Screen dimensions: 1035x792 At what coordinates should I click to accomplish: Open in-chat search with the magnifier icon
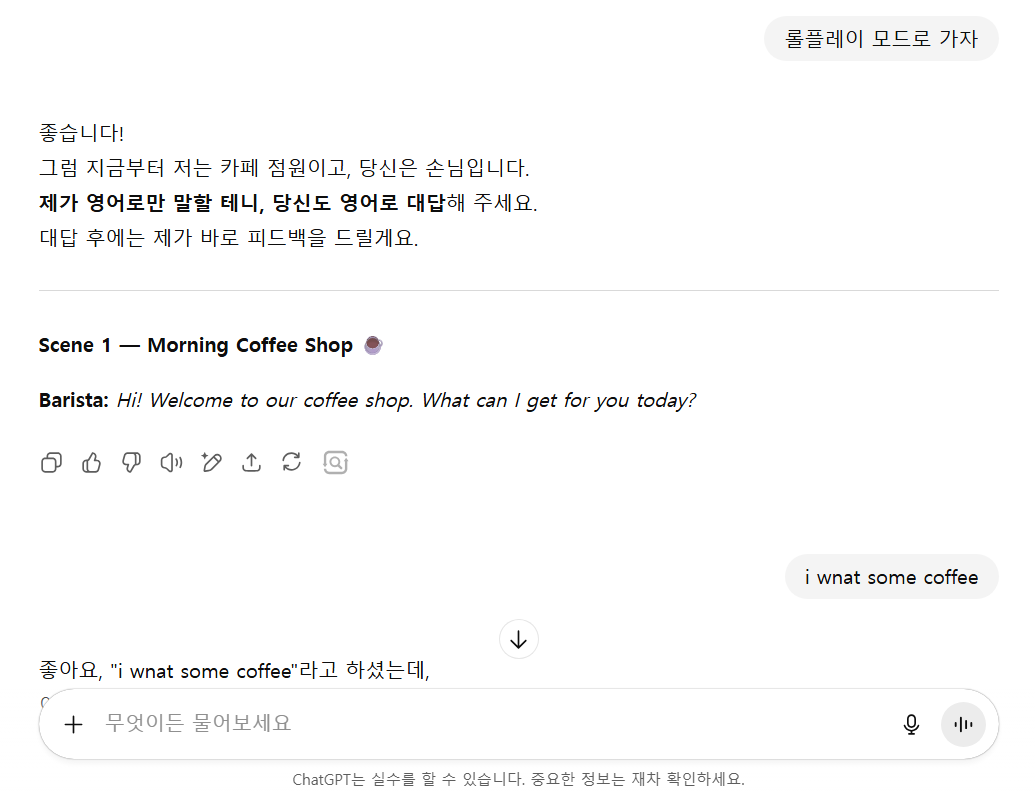pyautogui.click(x=335, y=462)
